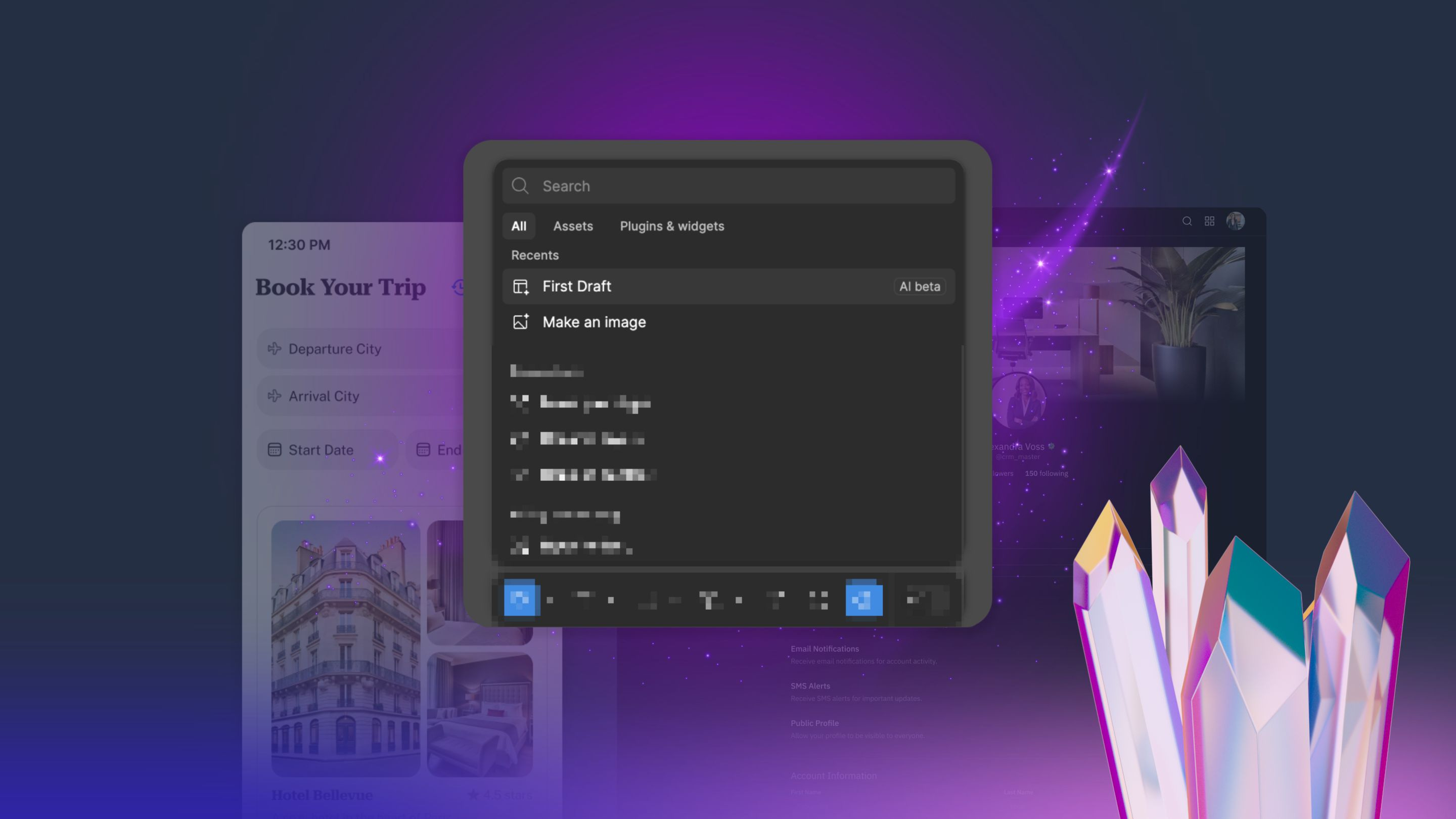This screenshot has width=1456, height=819.
Task: Click the Start Date calendar icon
Action: [x=274, y=450]
